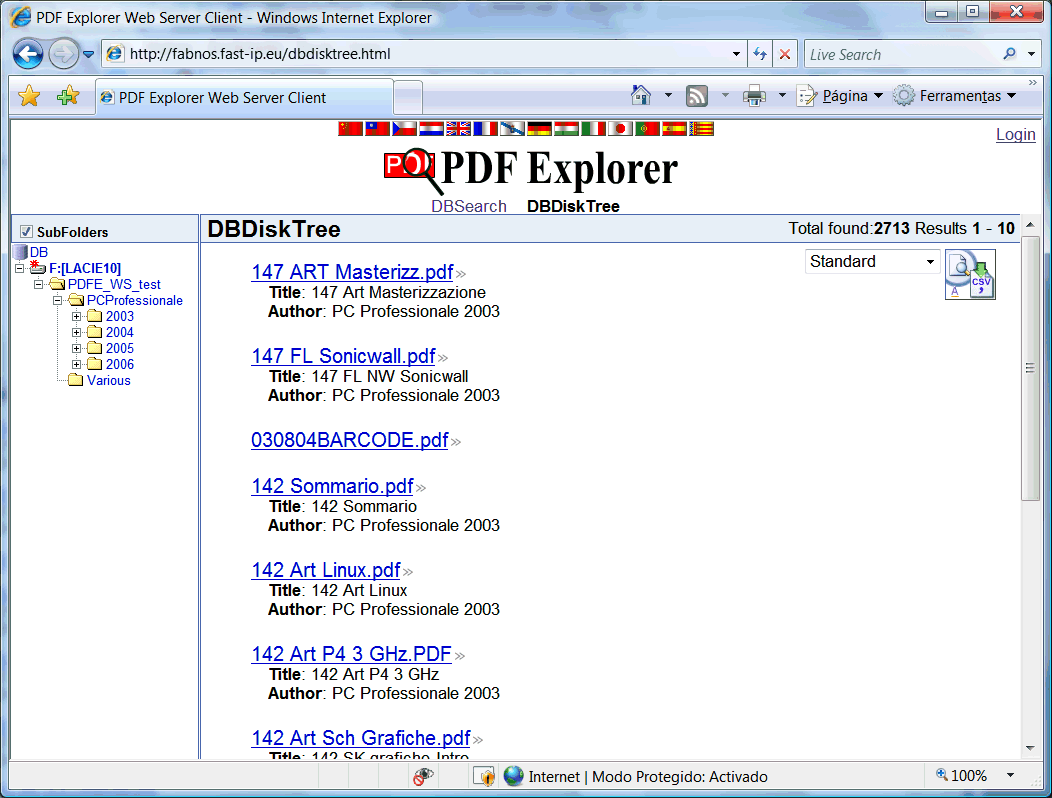Choose the German flag language
The height and width of the screenshot is (798, 1052).
539,128
